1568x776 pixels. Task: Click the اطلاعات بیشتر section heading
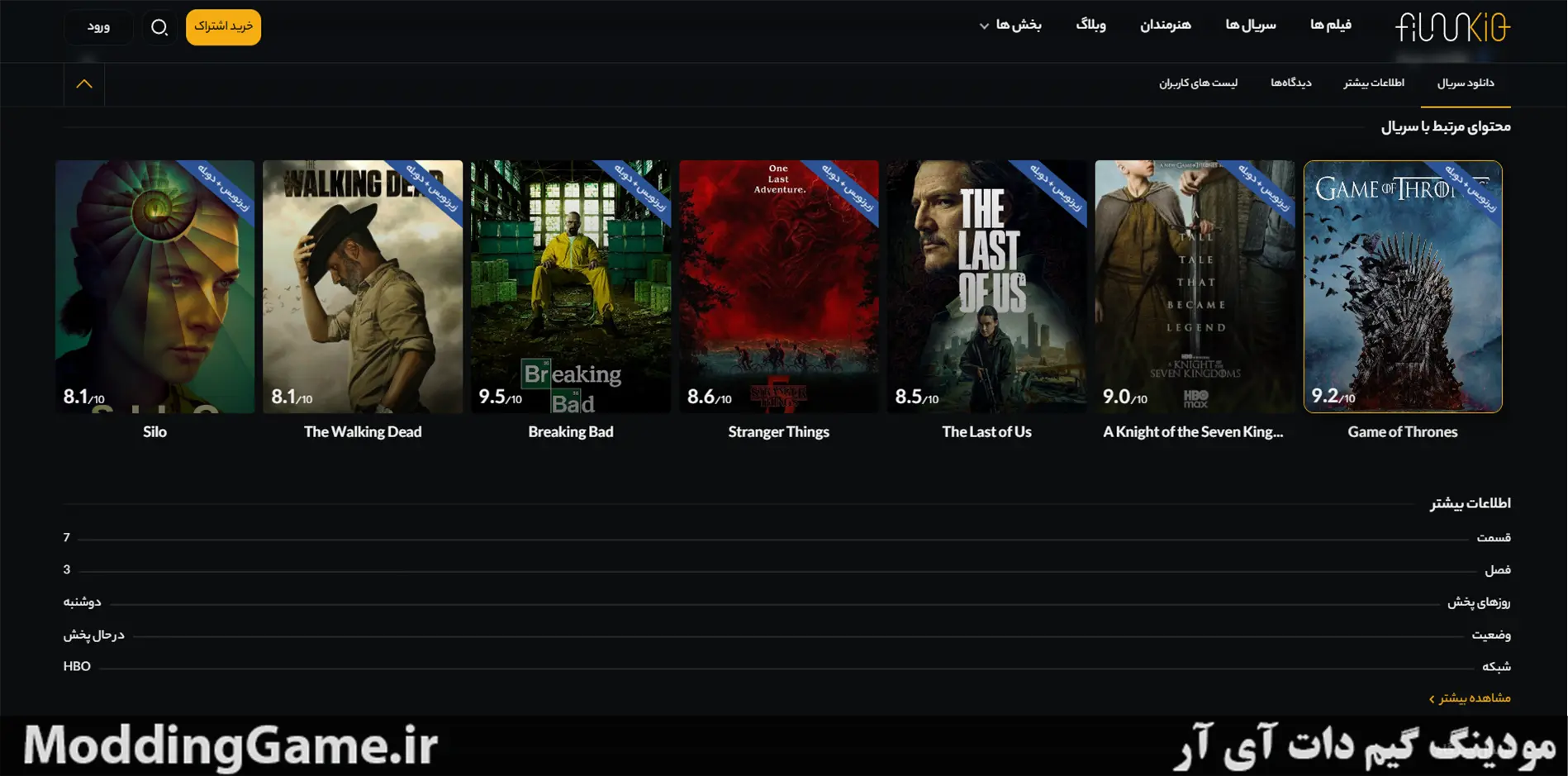point(1471,503)
